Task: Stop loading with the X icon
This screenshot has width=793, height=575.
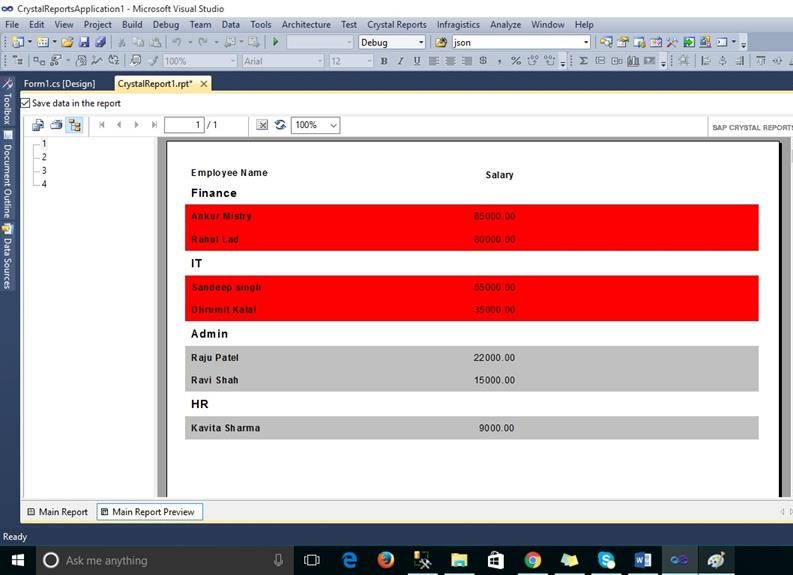Action: point(262,125)
